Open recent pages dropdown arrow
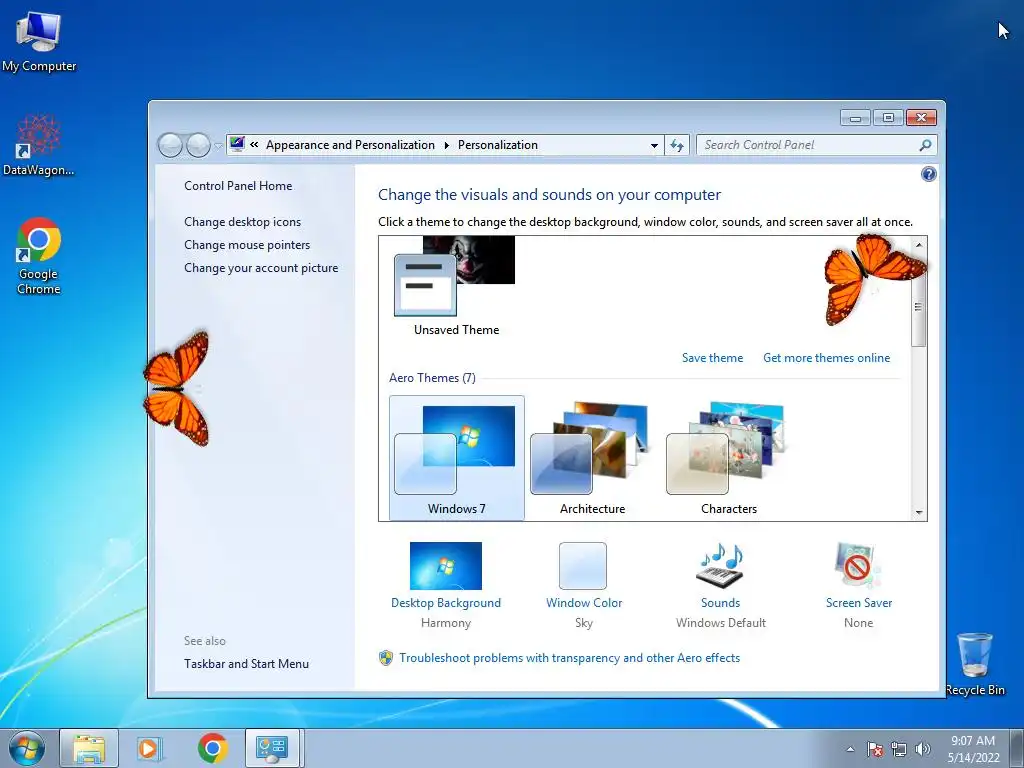1024x768 pixels. pos(218,146)
